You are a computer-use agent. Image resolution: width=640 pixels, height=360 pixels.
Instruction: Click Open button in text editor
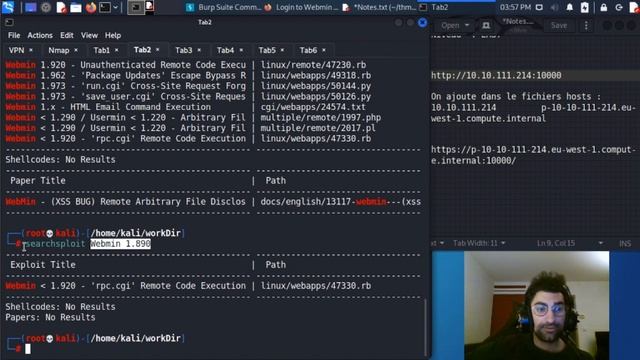tap(450, 25)
